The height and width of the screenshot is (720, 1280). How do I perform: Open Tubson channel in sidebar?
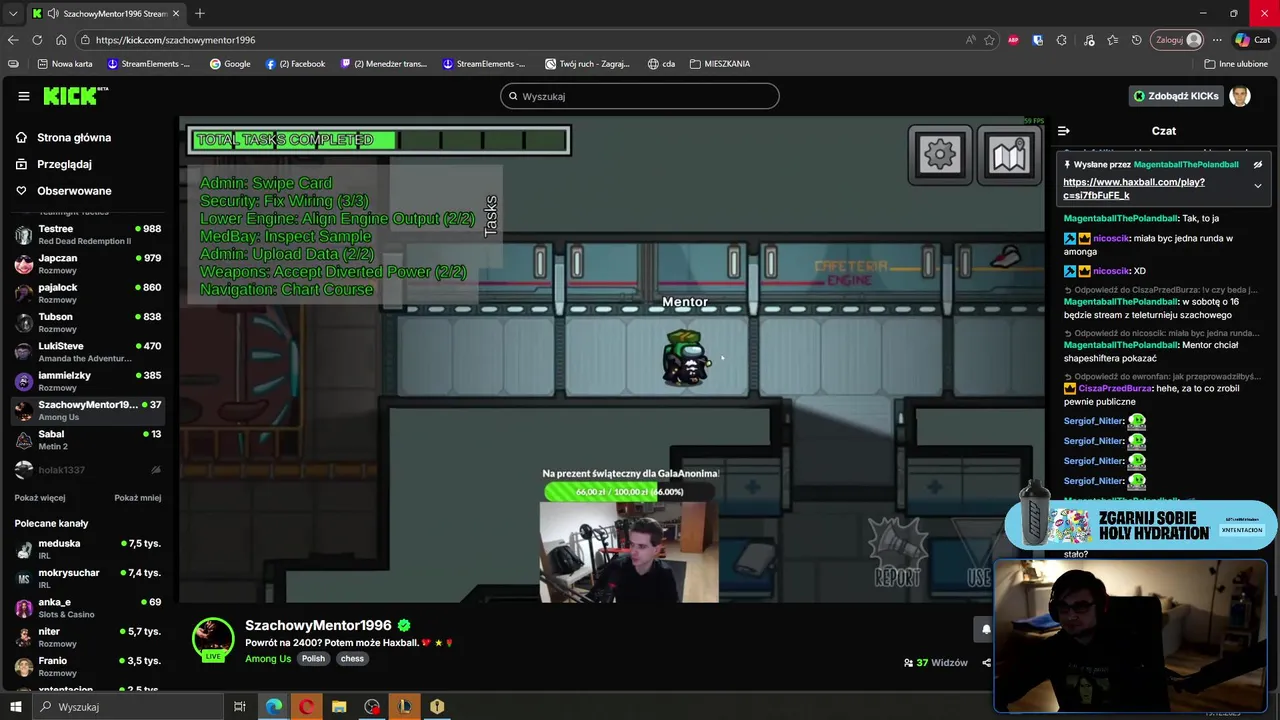point(88,322)
